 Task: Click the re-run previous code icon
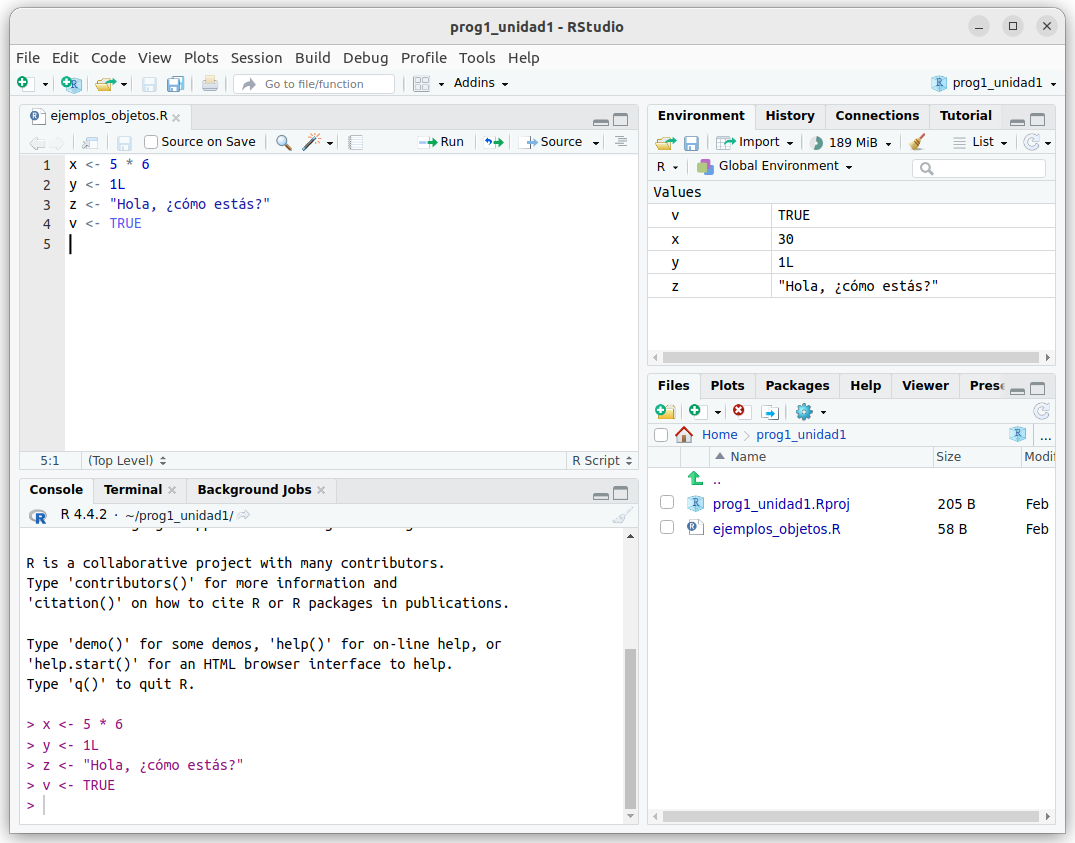tap(494, 142)
